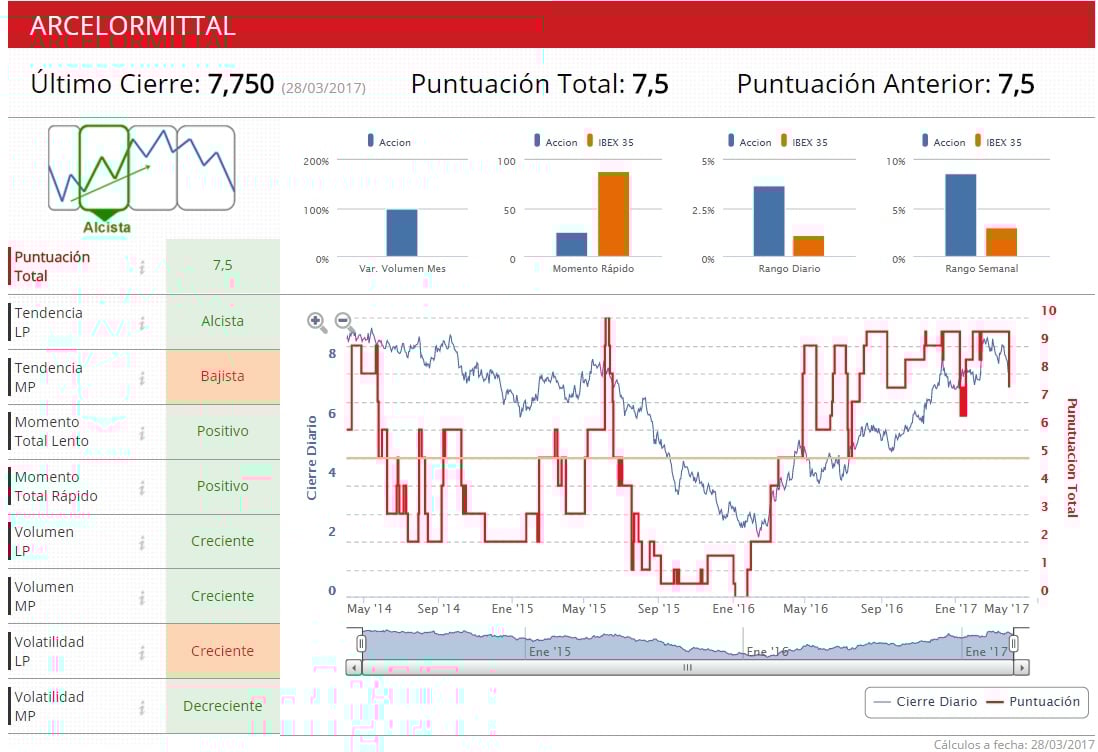Click the Ene '16 label on the main time axis
The width and height of the screenshot is (1098, 752).
point(733,608)
